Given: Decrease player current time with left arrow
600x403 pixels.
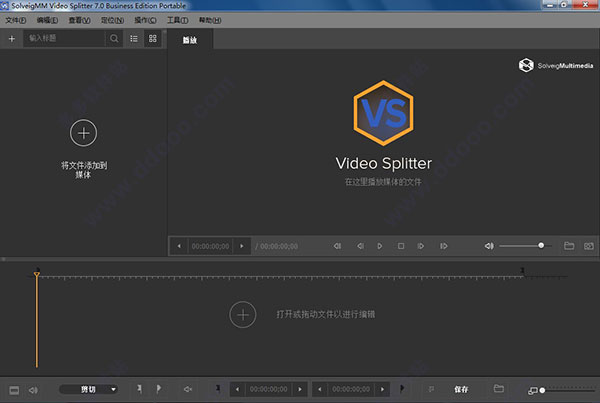Looking at the screenshot, I should coord(179,246).
